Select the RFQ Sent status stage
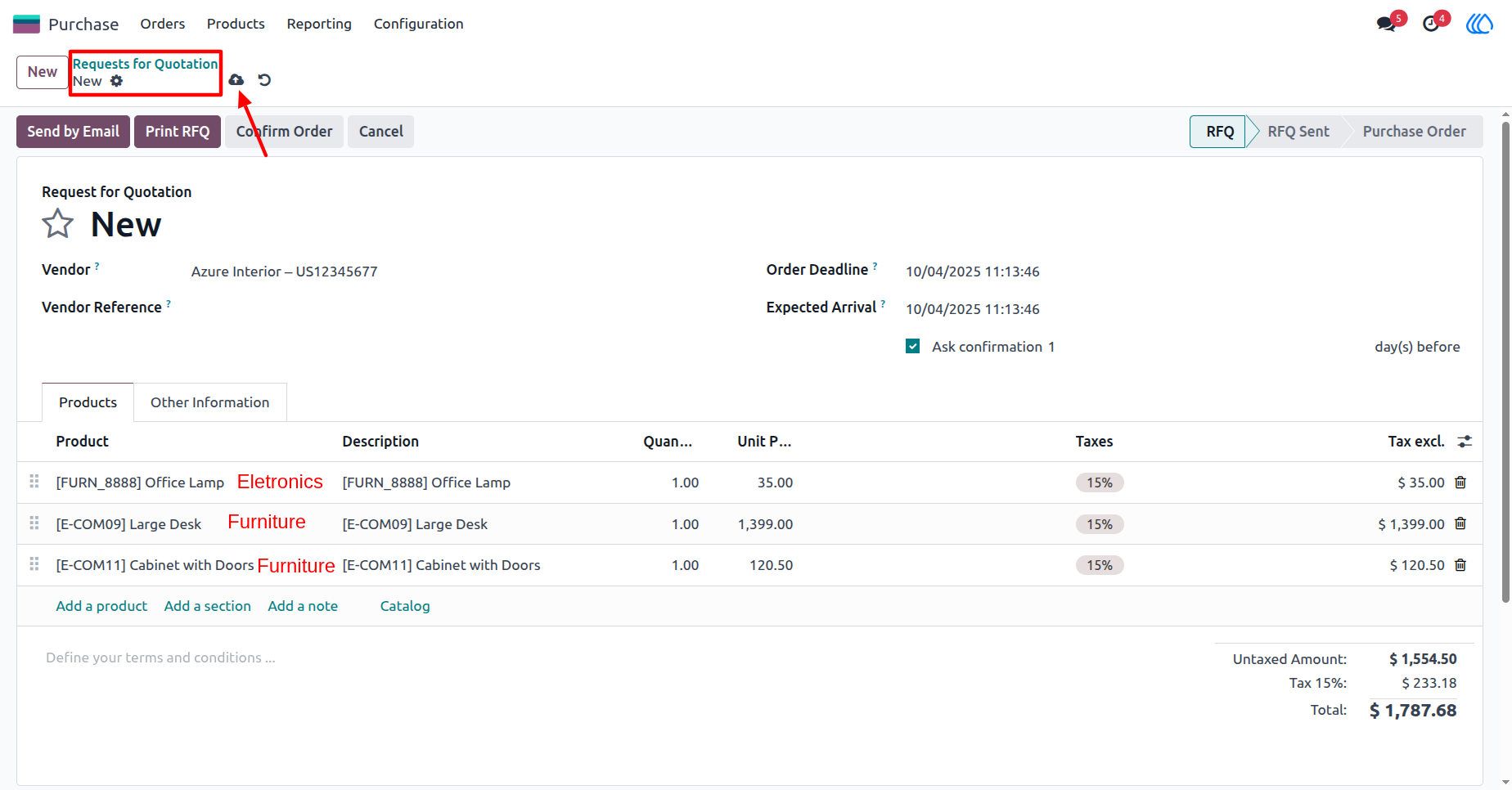This screenshot has width=1512, height=790. click(1298, 132)
